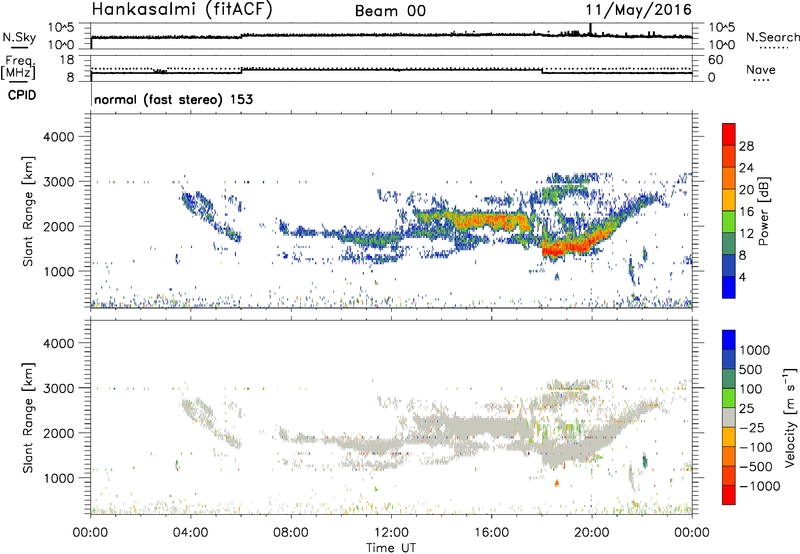Image resolution: width=800 pixels, height=554 pixels.
Task: Click the 4000 tick in the power panel
Action: tap(58, 137)
